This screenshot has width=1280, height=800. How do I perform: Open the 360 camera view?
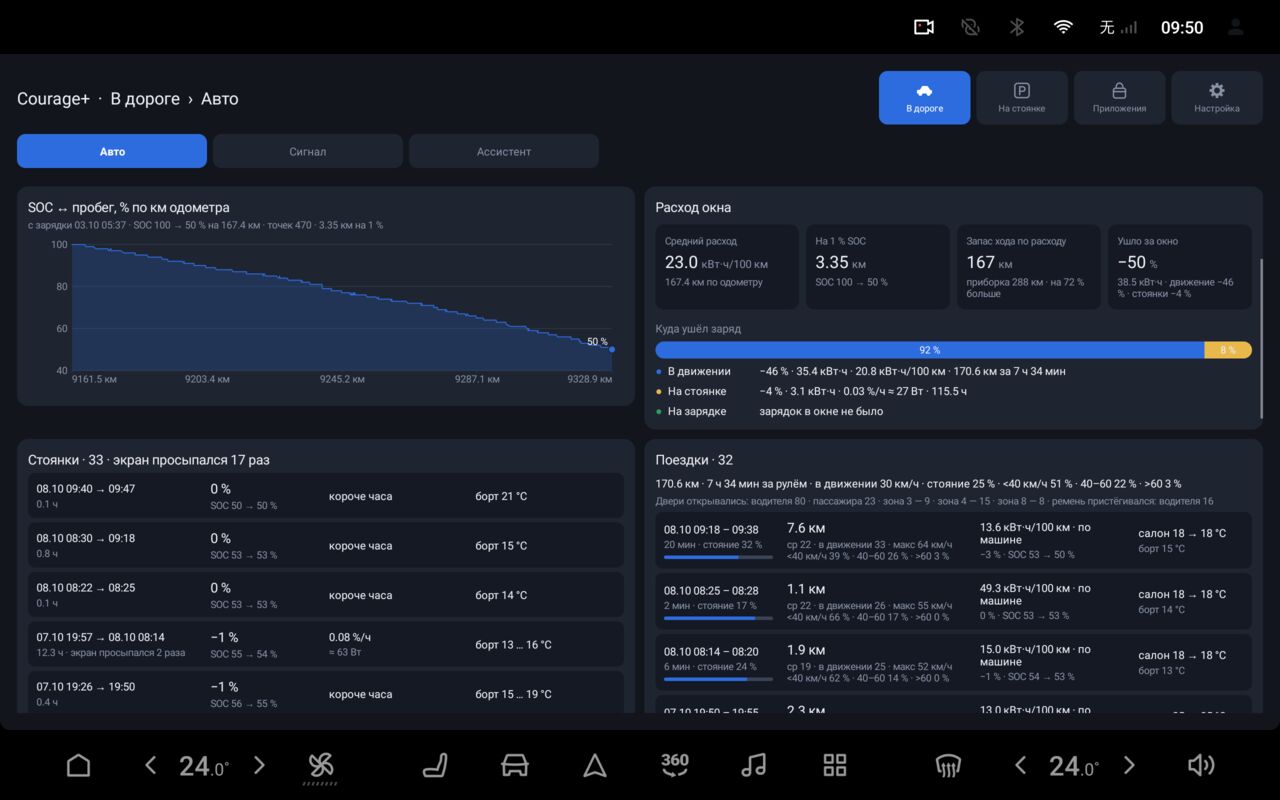coord(675,765)
